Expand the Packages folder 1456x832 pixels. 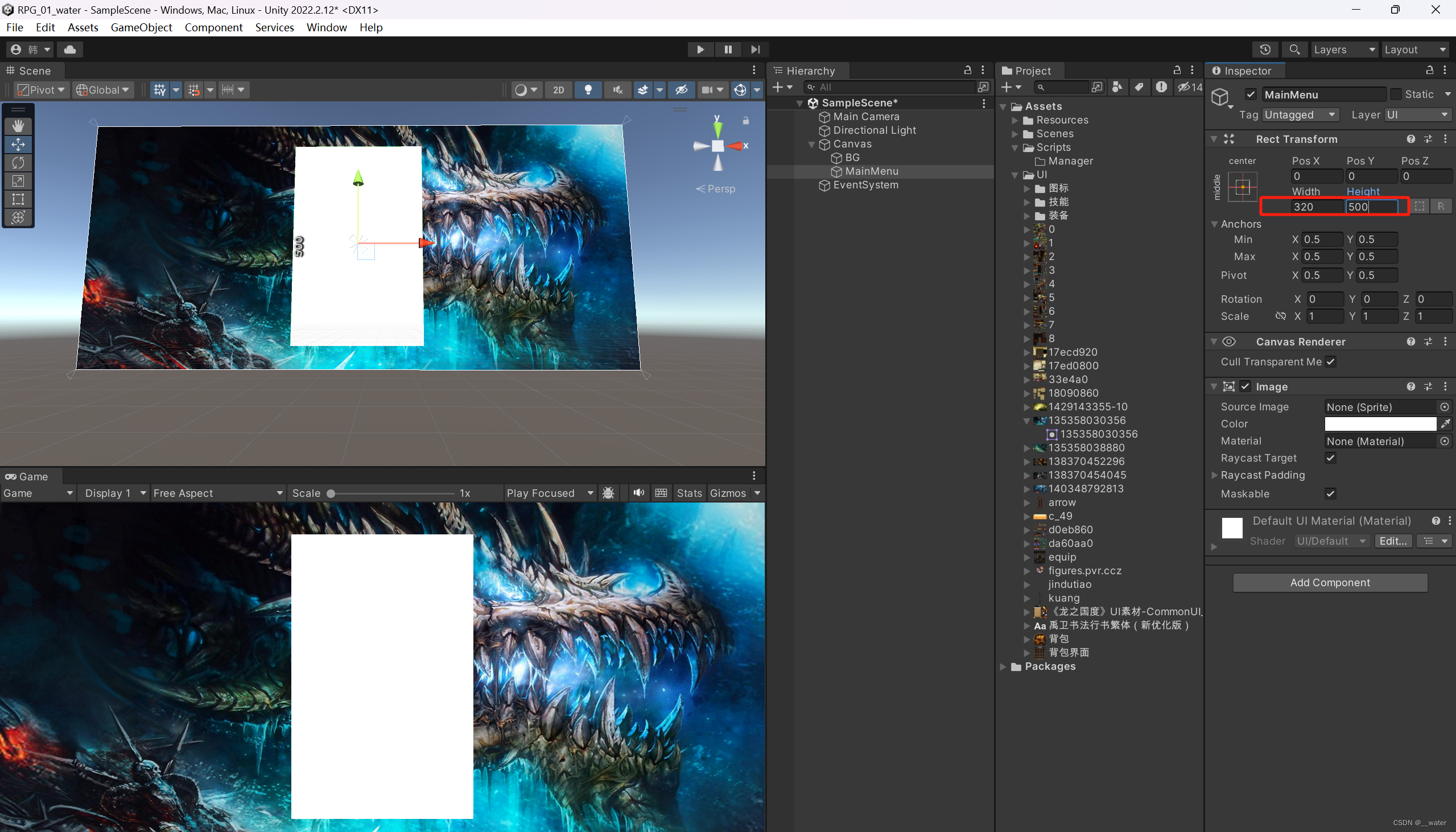click(1004, 667)
